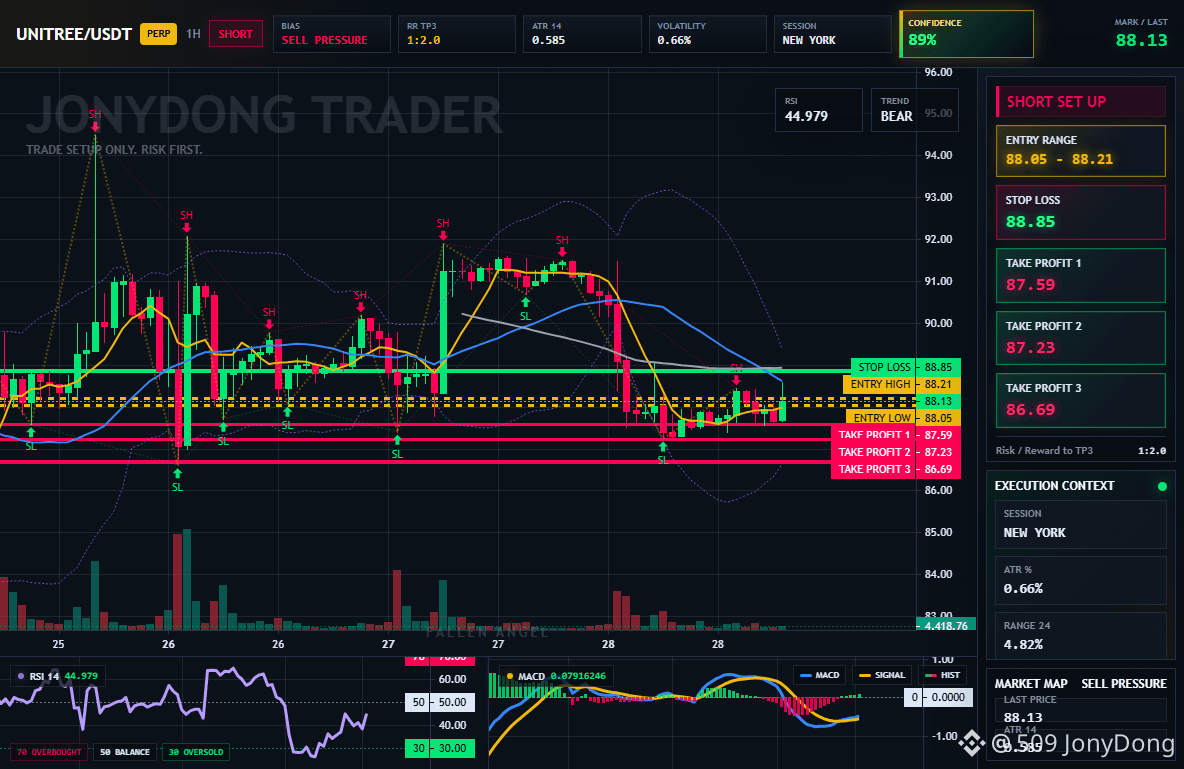The width and height of the screenshot is (1184, 769).
Task: Click the RSI 14 legend label
Action: tap(58, 676)
